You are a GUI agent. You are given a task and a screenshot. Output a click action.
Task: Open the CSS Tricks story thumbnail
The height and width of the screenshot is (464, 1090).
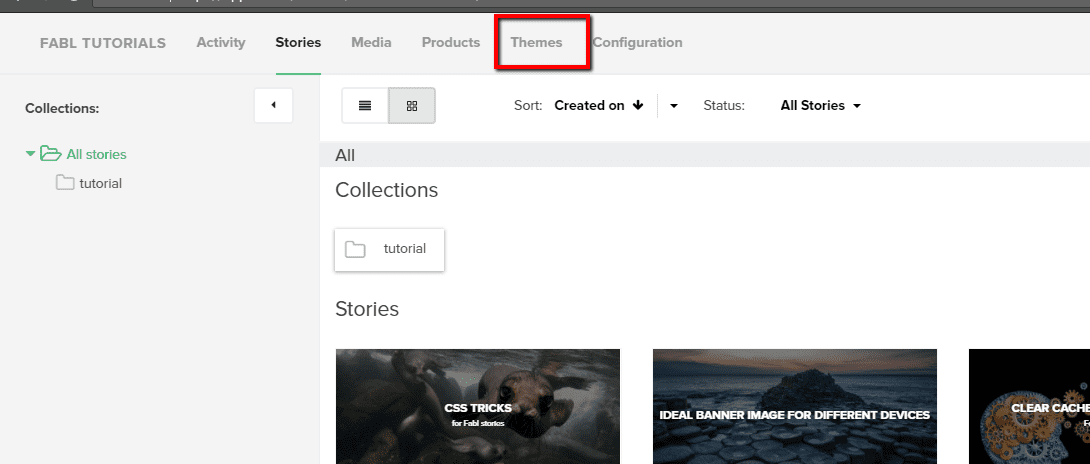tap(478, 406)
